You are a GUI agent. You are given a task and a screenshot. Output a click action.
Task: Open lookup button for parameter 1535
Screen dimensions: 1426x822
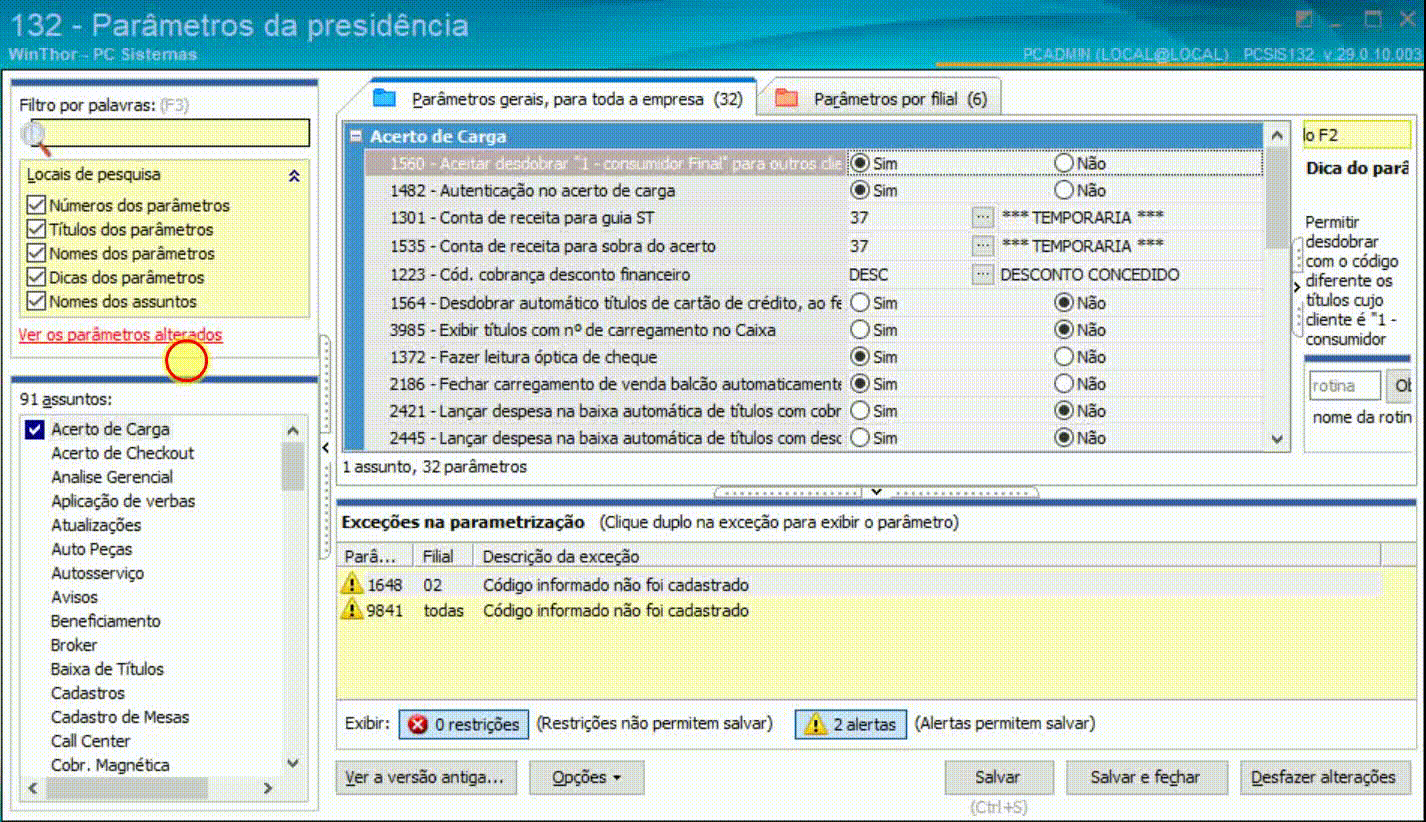coord(983,245)
